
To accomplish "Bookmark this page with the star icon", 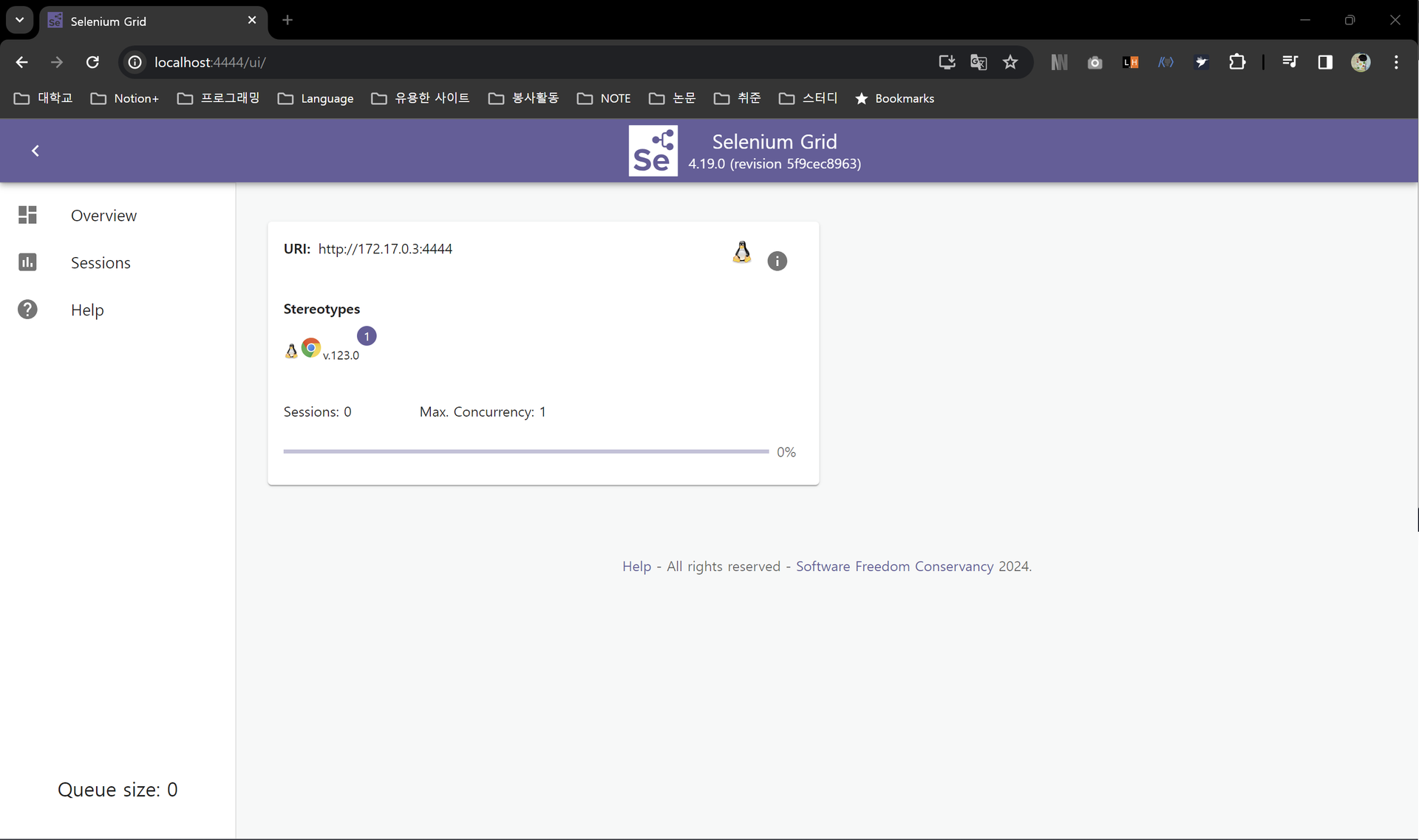I will pos(1010,62).
